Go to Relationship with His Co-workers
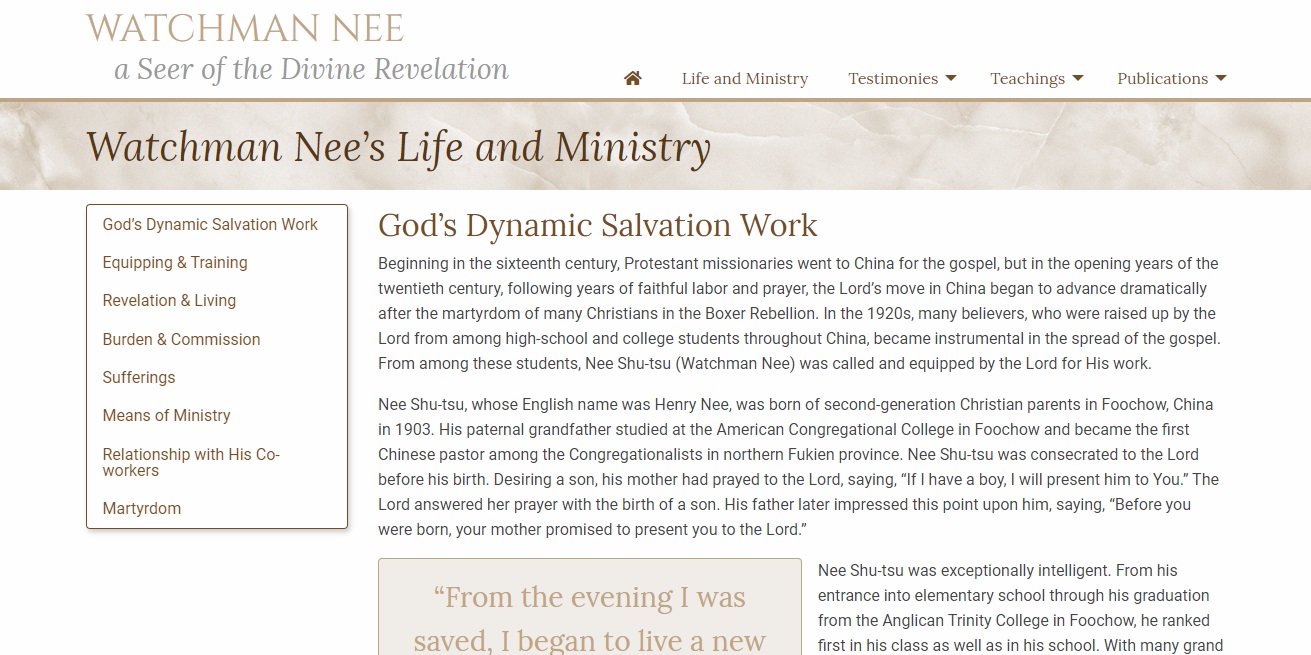Screen dimensions: 1311x655 click(x=191, y=462)
